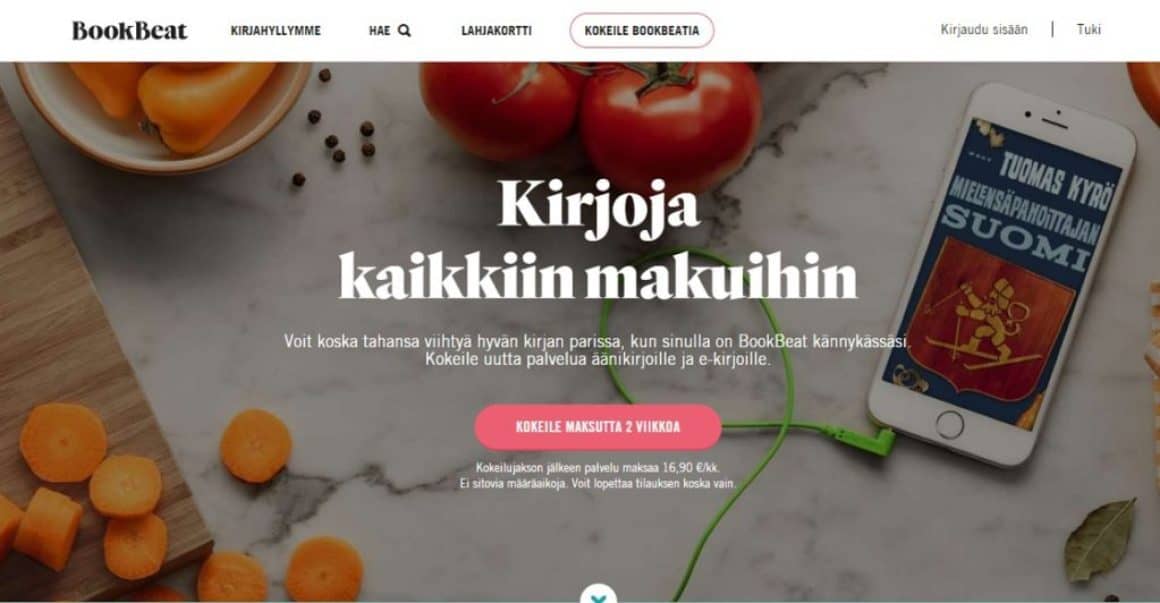Click the scroll-down chevron circle at the page bottom
This screenshot has height=603, width=1160.
598,593
